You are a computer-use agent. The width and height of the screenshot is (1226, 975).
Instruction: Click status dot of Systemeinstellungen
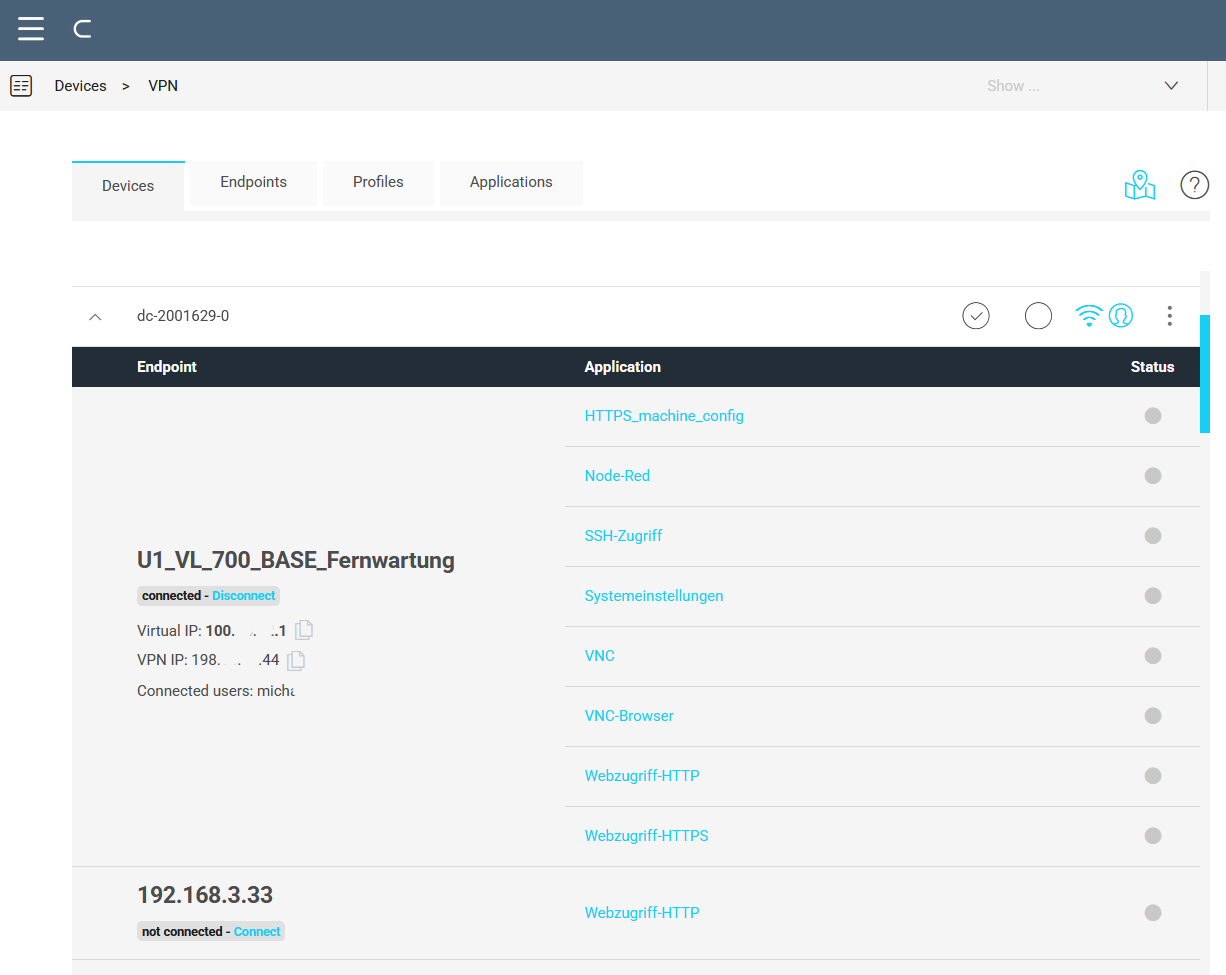tap(1153, 596)
